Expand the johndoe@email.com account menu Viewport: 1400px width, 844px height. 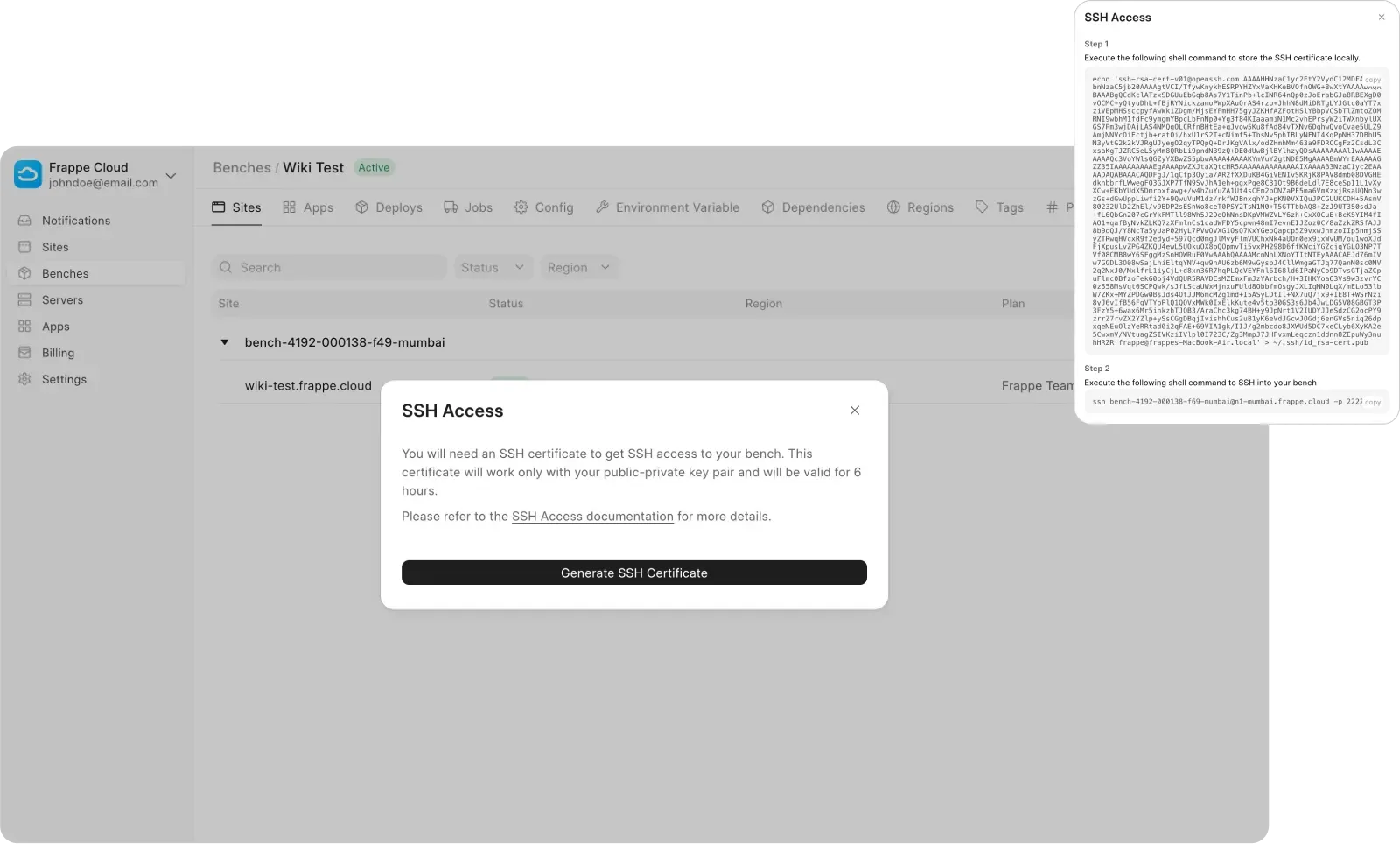tap(171, 176)
